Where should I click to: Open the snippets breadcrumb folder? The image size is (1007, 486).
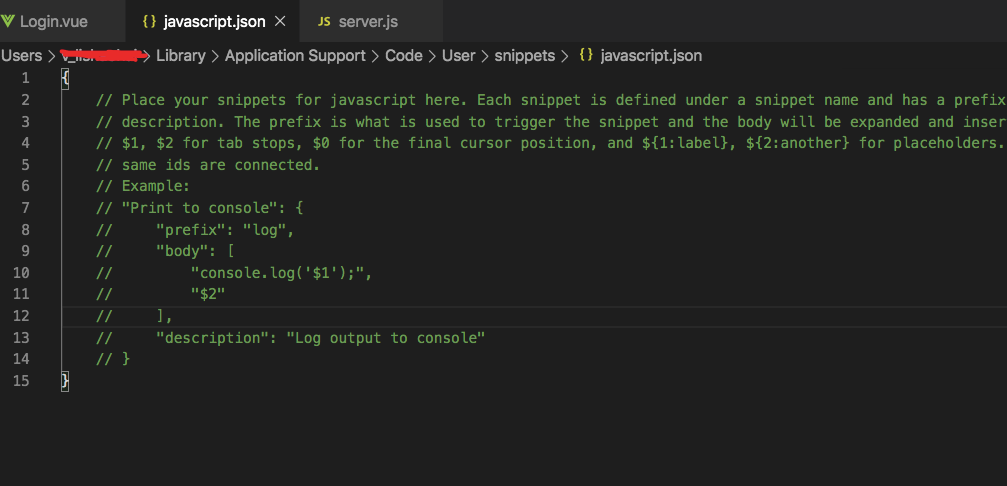pyautogui.click(x=524, y=56)
